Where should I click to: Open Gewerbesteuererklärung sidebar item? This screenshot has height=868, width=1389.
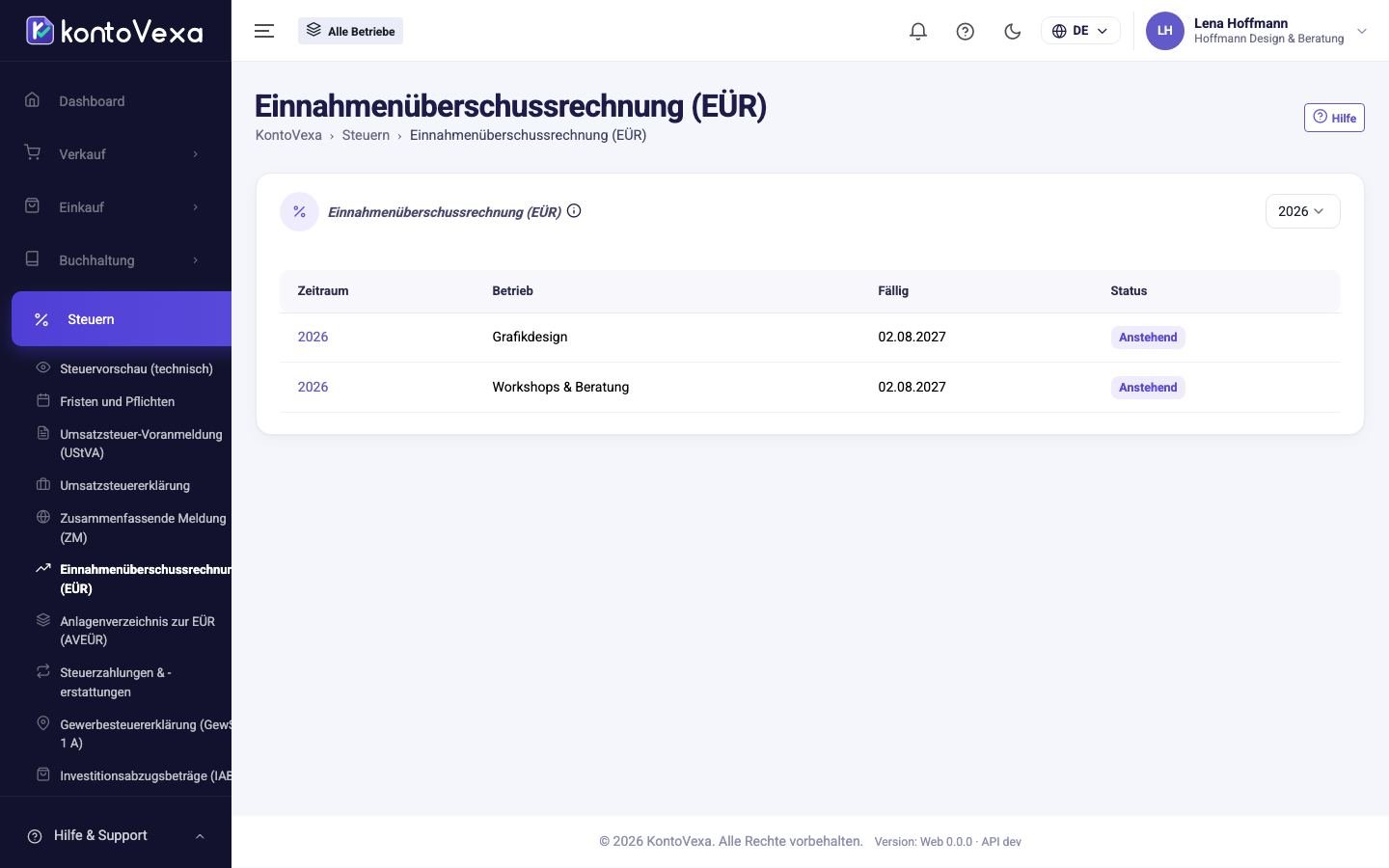coord(145,734)
